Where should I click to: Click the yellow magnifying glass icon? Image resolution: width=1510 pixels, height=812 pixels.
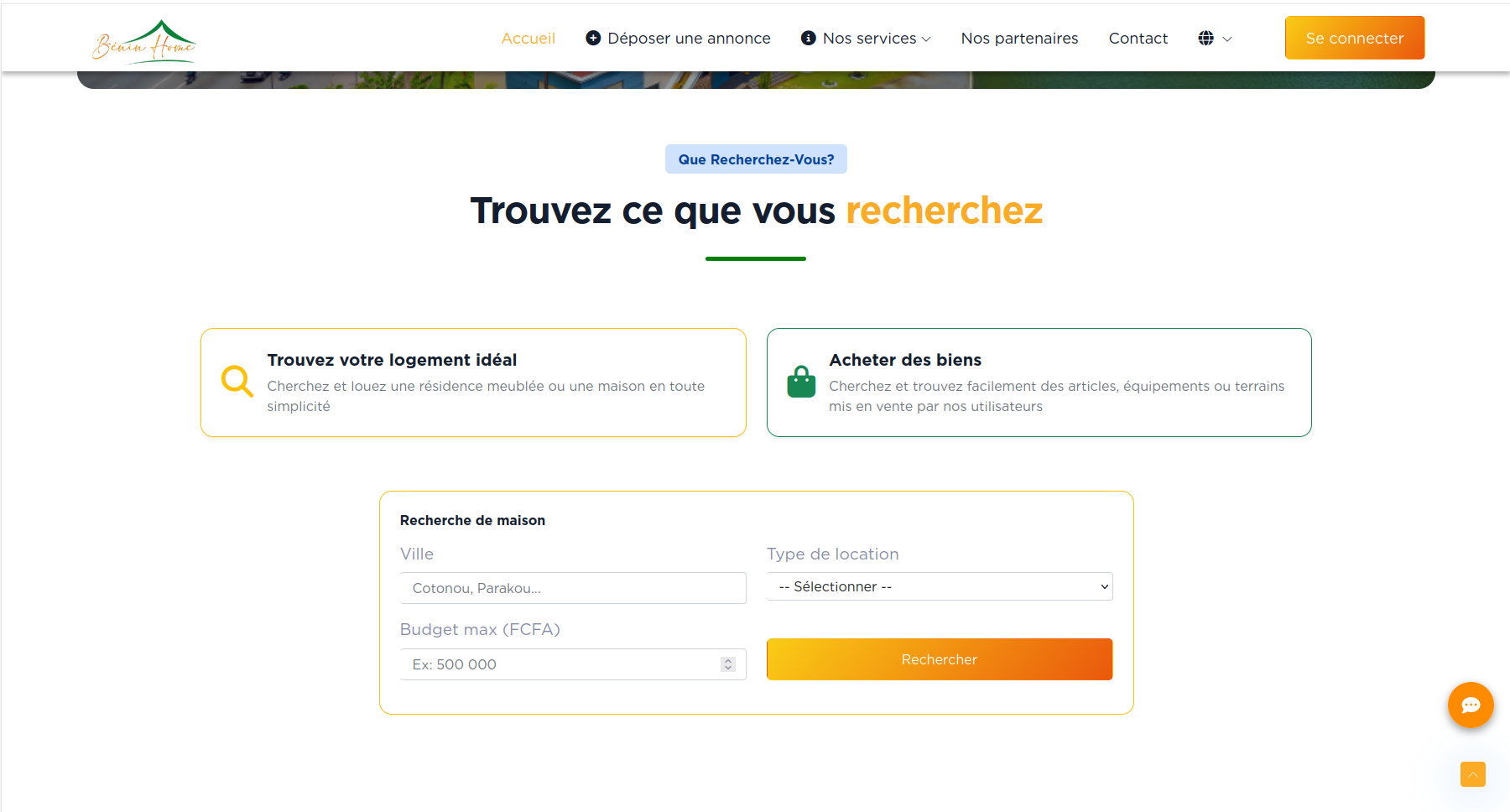pos(237,381)
